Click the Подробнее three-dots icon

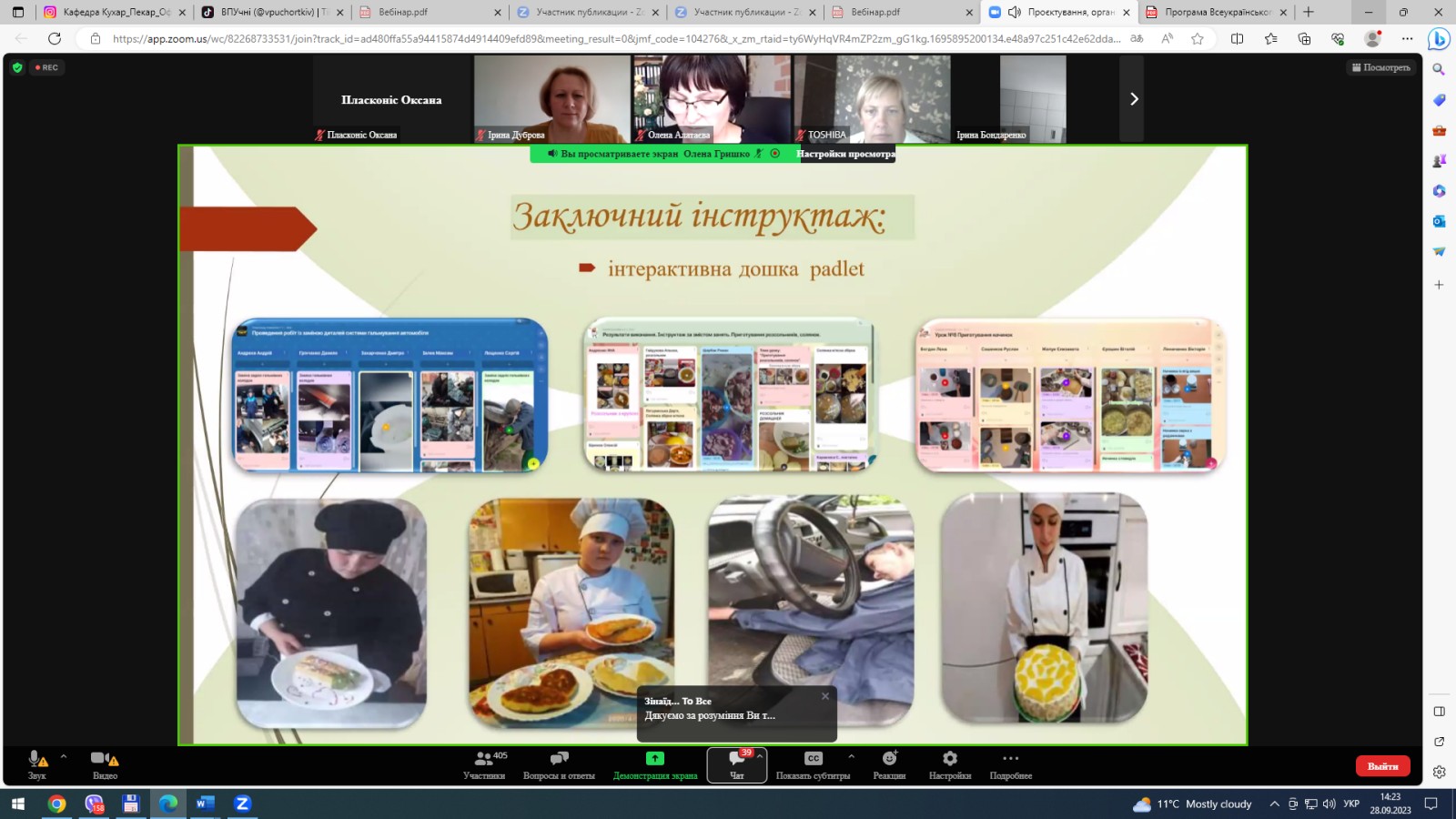[1010, 758]
